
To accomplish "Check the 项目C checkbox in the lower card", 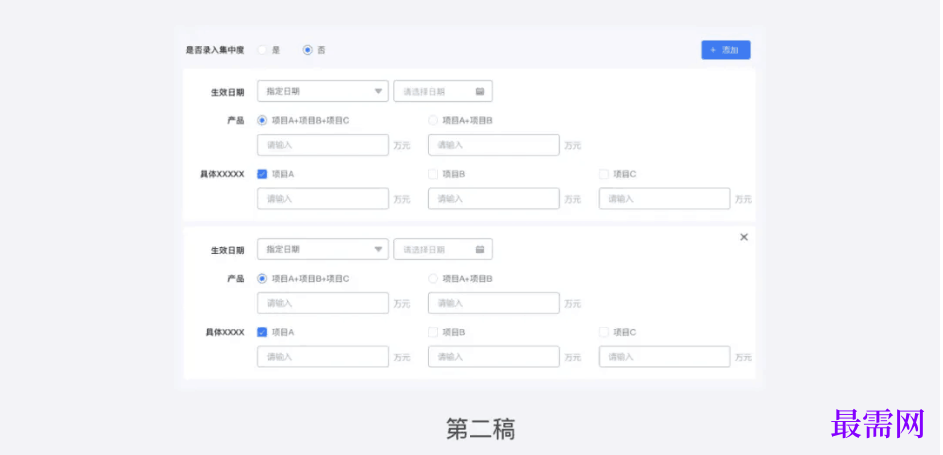I will point(604,332).
